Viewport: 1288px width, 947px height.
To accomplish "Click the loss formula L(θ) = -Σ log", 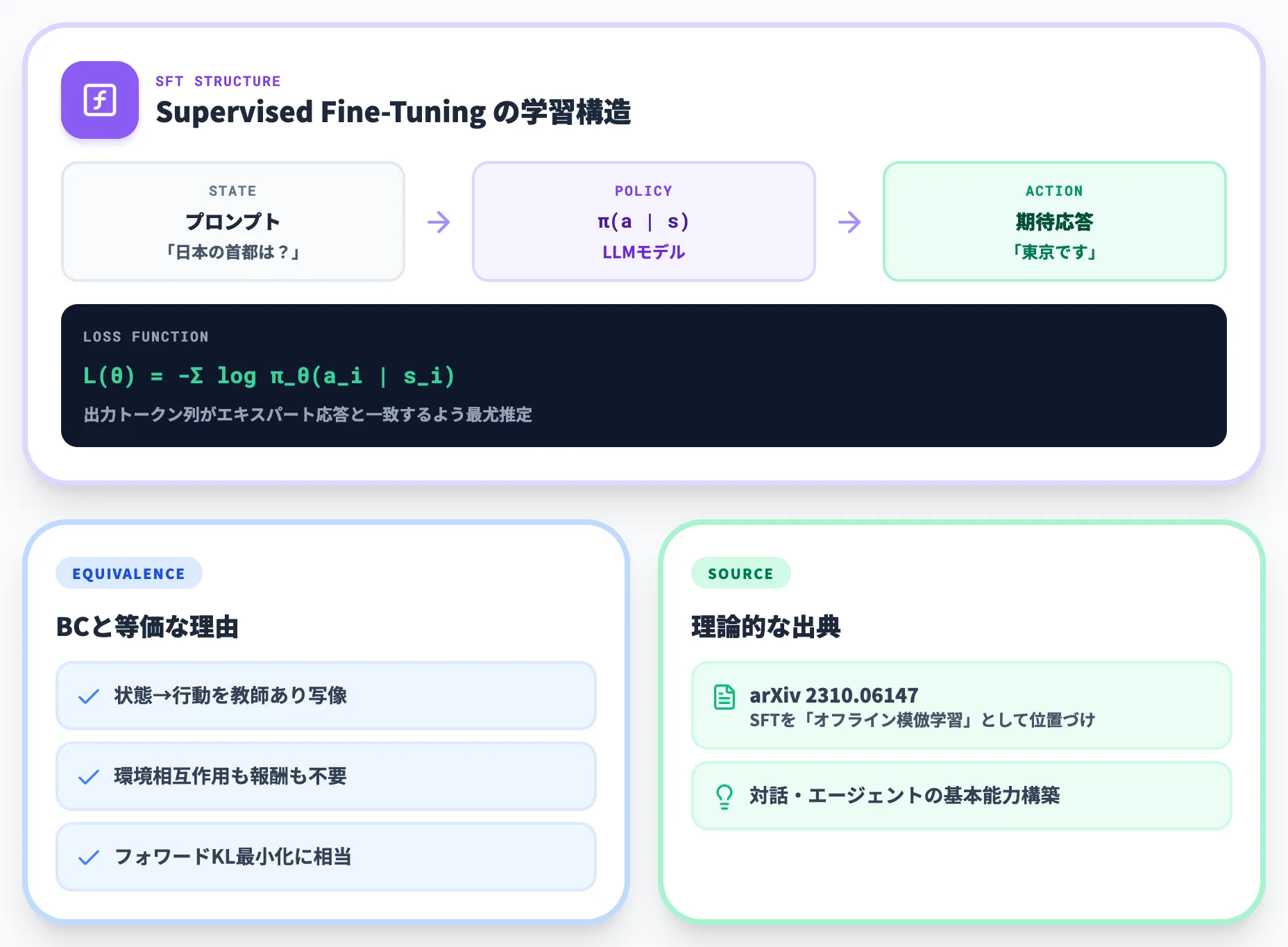I will click(x=269, y=376).
